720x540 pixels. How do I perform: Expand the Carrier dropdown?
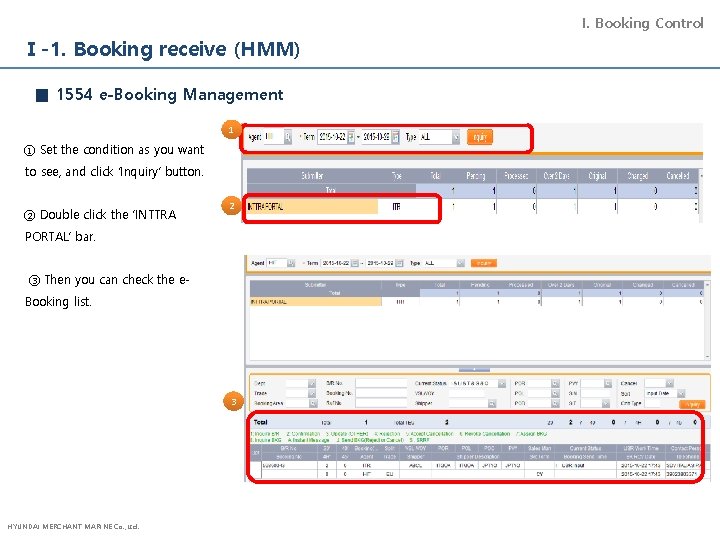(669, 383)
